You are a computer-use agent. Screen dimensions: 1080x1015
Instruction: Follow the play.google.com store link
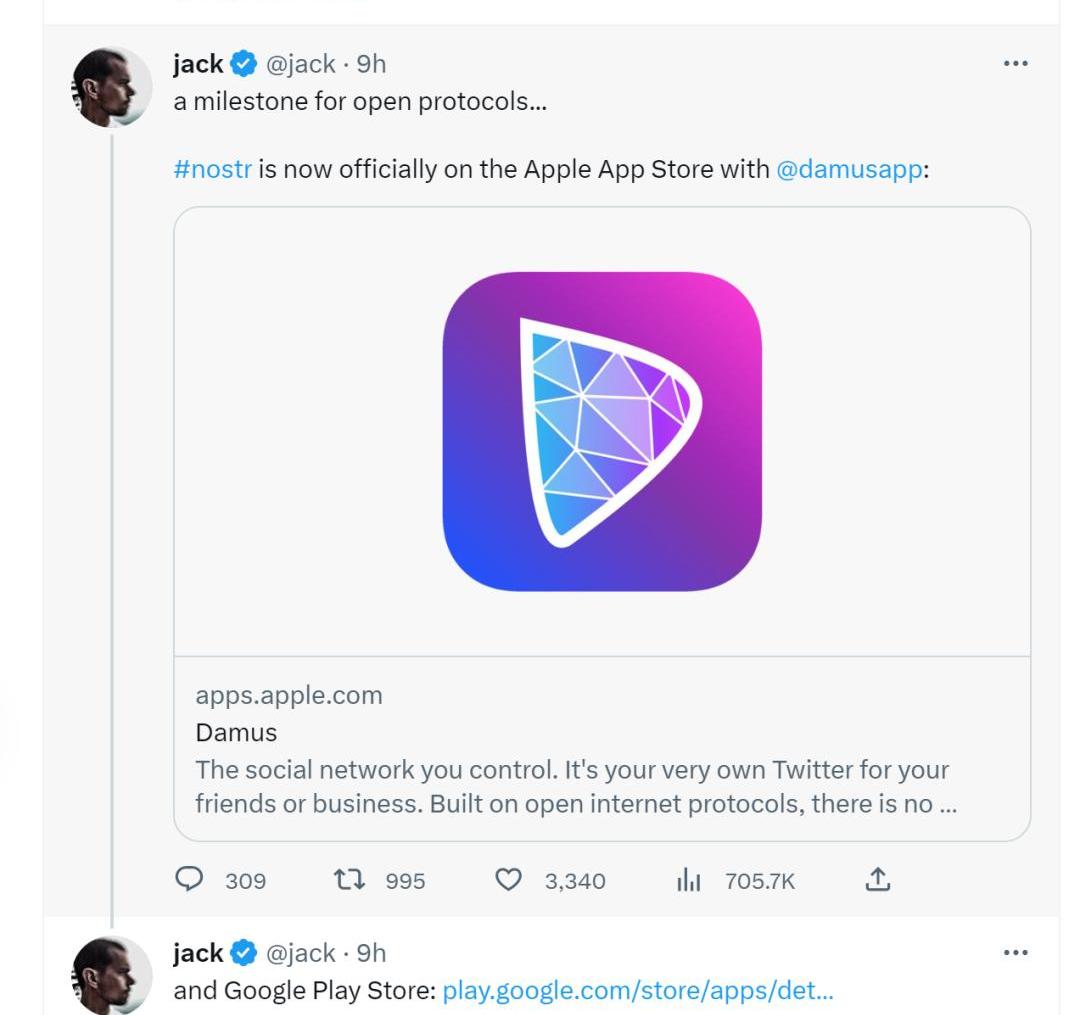click(637, 991)
